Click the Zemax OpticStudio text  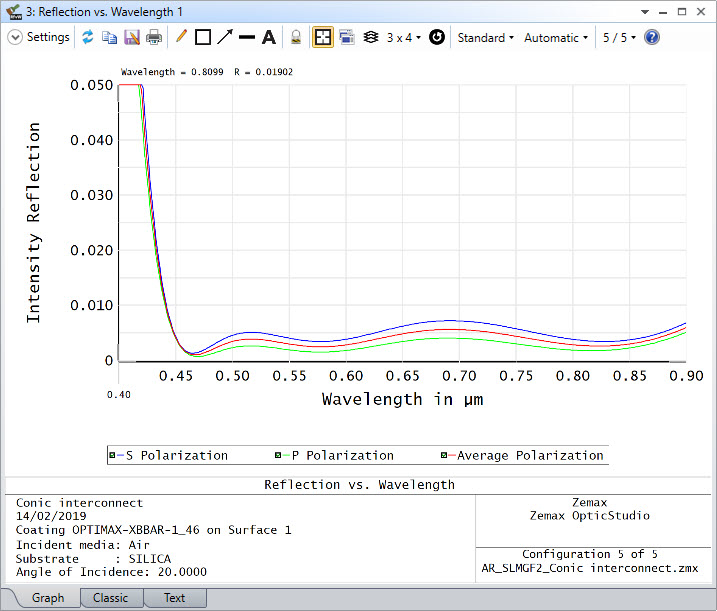(590, 516)
